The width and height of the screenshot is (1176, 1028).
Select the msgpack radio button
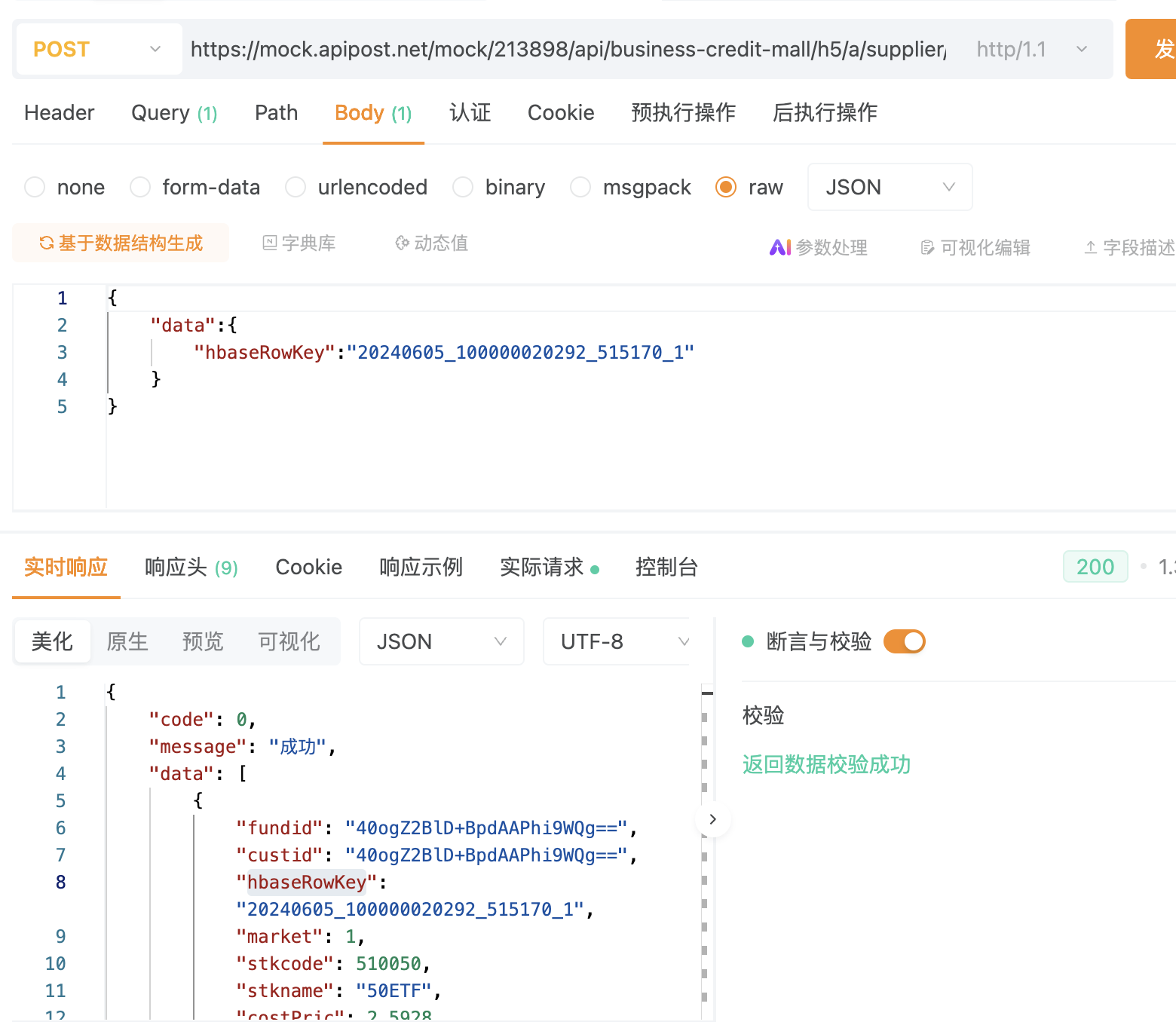(580, 187)
